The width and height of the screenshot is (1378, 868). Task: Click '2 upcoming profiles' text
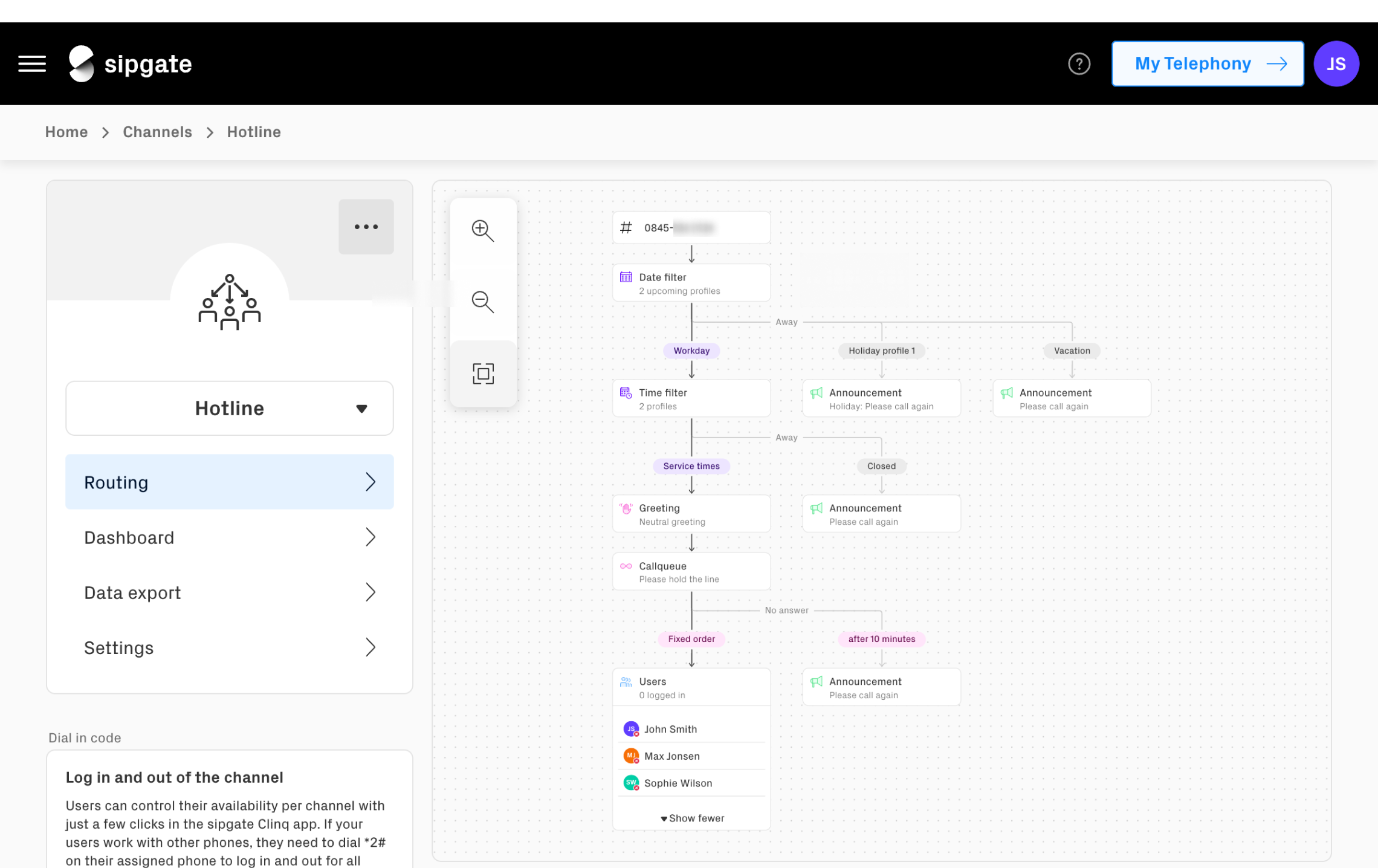click(x=679, y=291)
